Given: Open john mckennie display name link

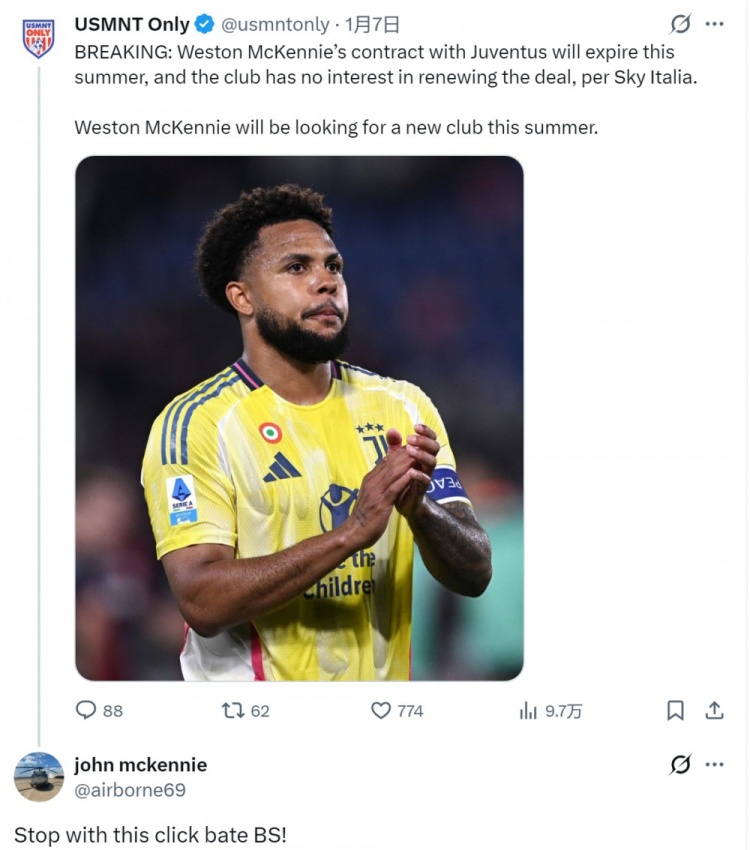Looking at the screenshot, I should (x=140, y=765).
